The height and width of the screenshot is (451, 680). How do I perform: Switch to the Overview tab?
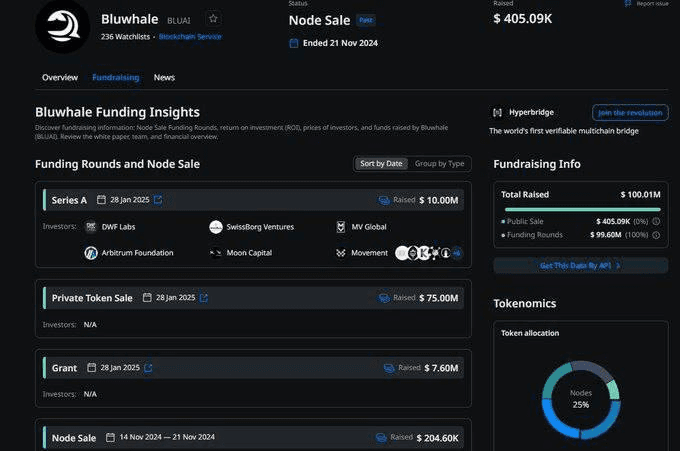click(x=60, y=77)
